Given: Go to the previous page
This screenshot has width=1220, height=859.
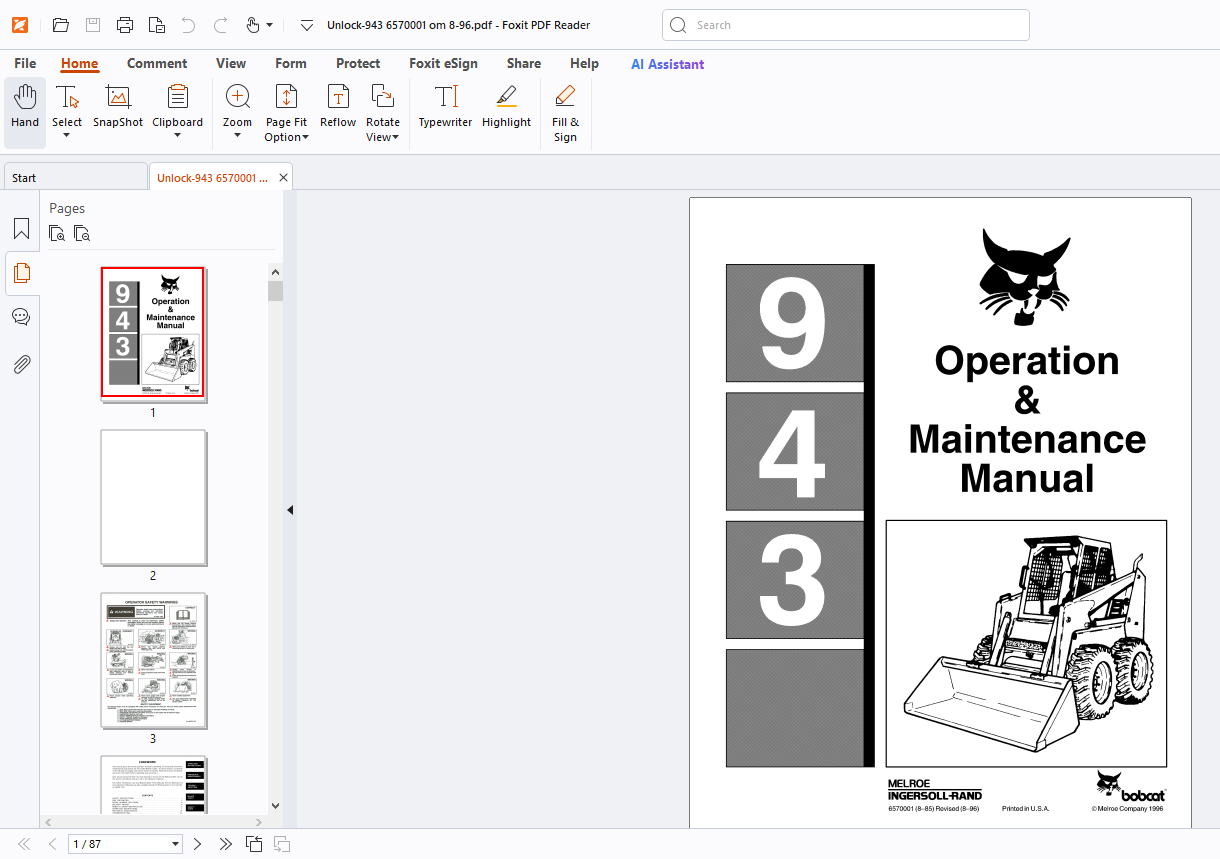Looking at the screenshot, I should [52, 844].
